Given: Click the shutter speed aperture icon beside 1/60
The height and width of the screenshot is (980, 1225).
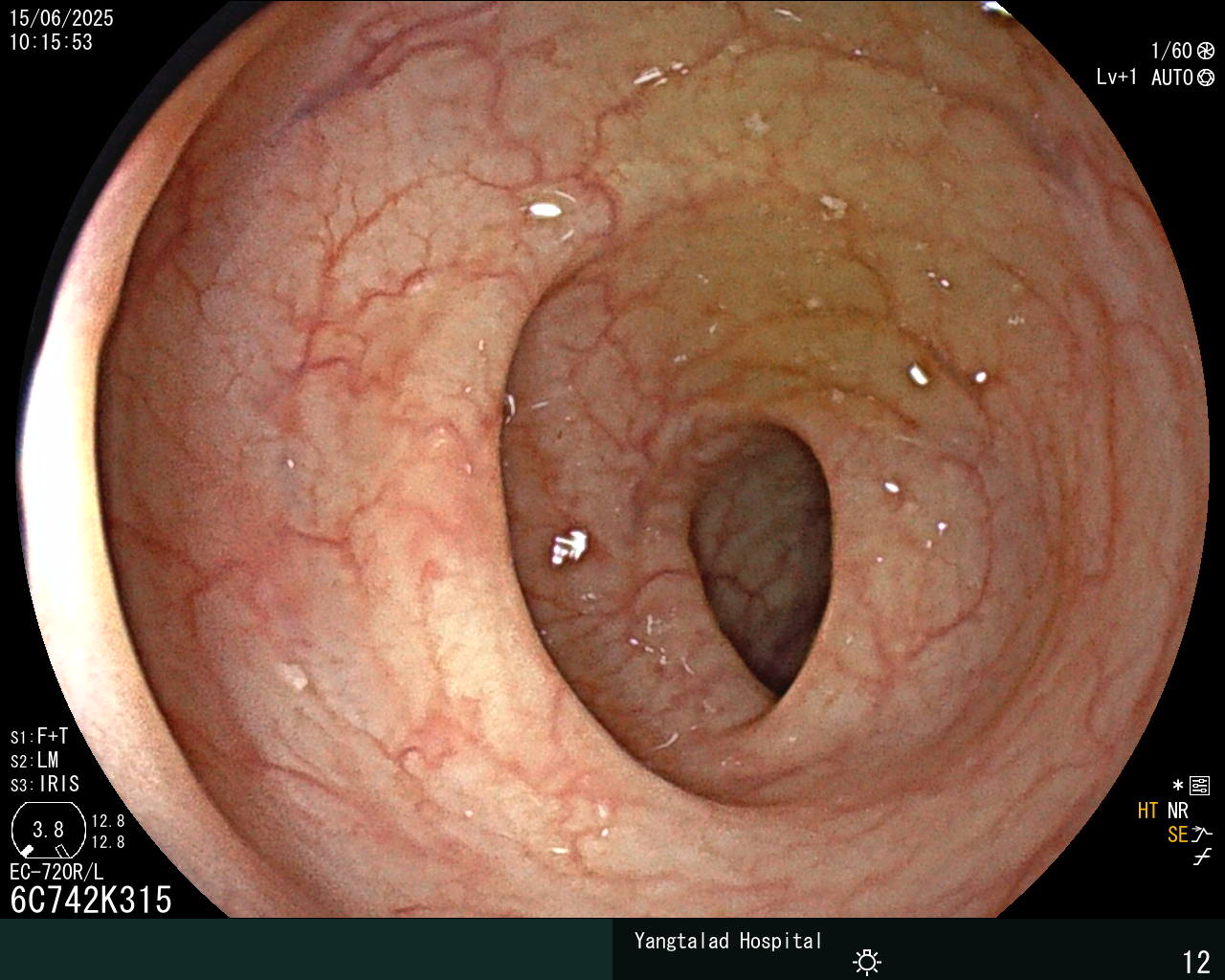Looking at the screenshot, I should (1206, 52).
